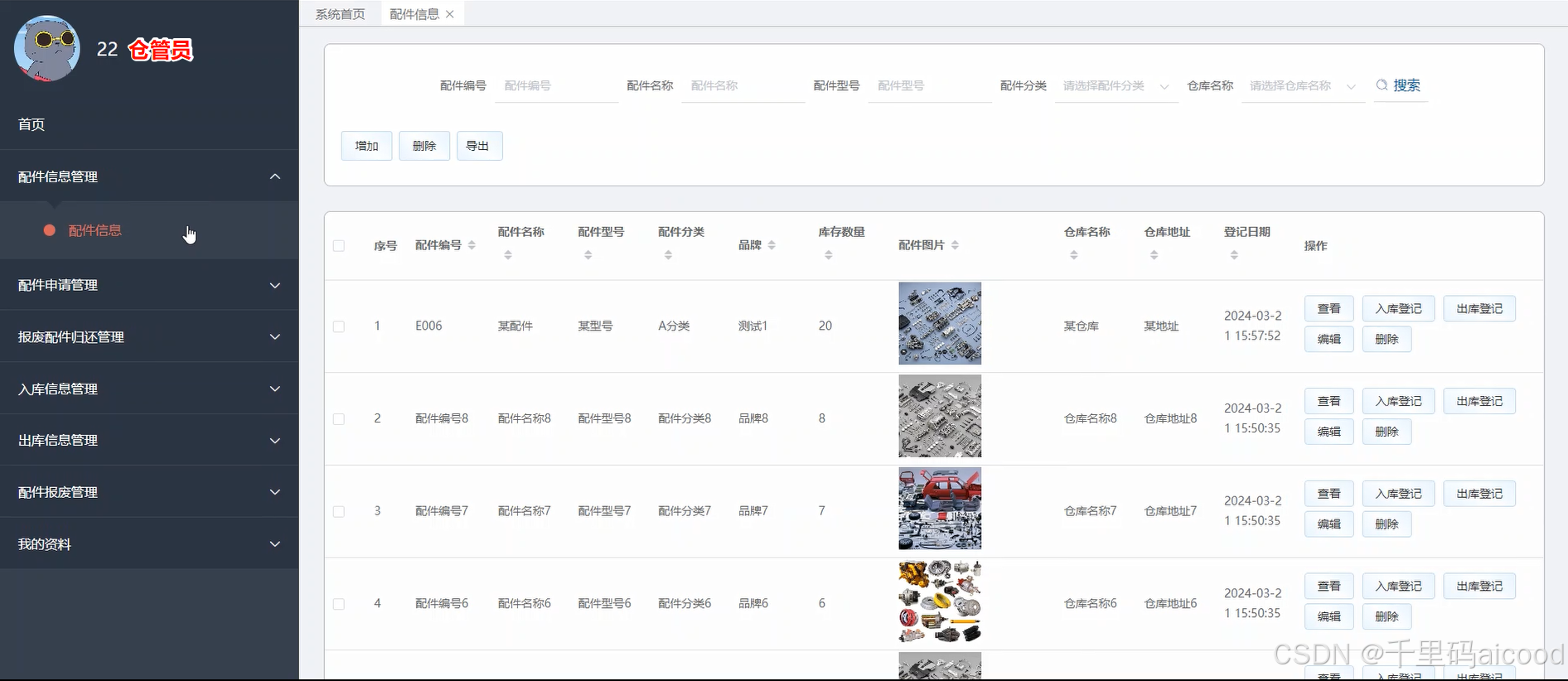Click 删除 for row 配件编号7
This screenshot has width=1568, height=681.
point(1387,524)
